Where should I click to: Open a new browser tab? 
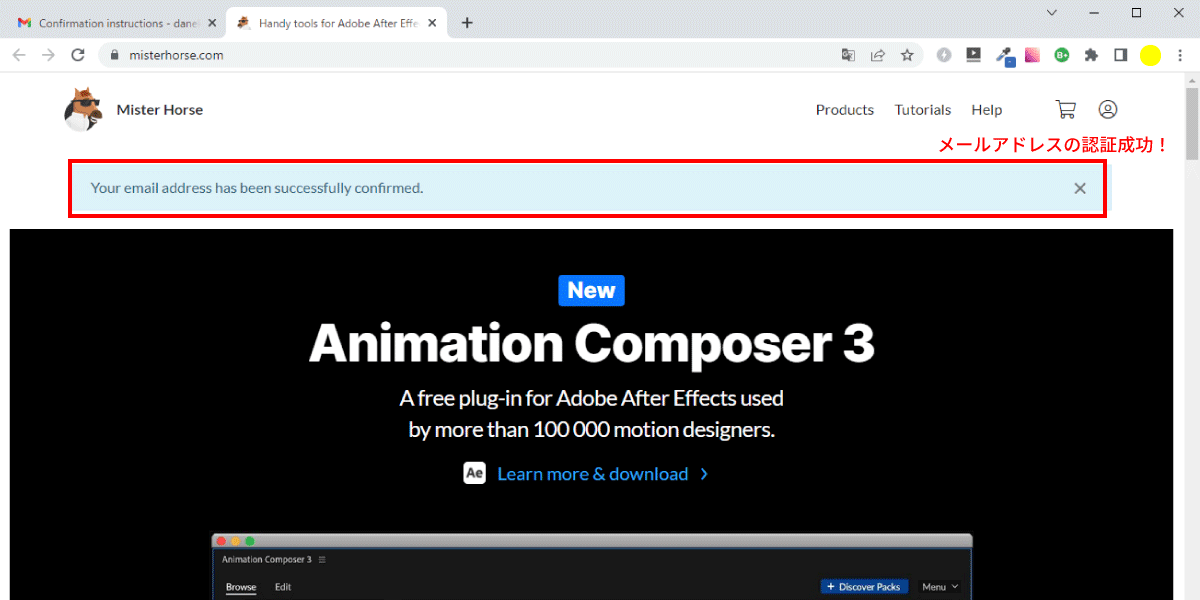click(467, 23)
